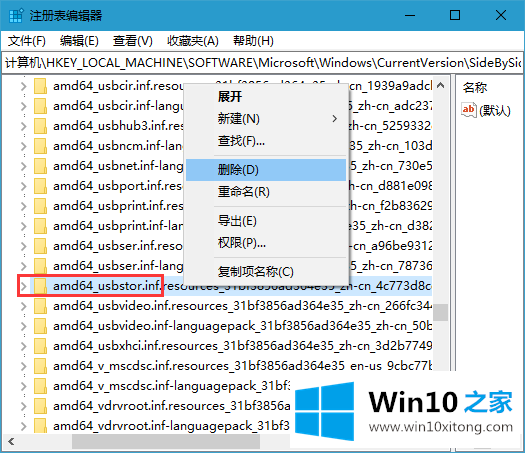Image resolution: width=525 pixels, height=453 pixels.
Task: Open the 帮助(H) menu
Action: (253, 41)
